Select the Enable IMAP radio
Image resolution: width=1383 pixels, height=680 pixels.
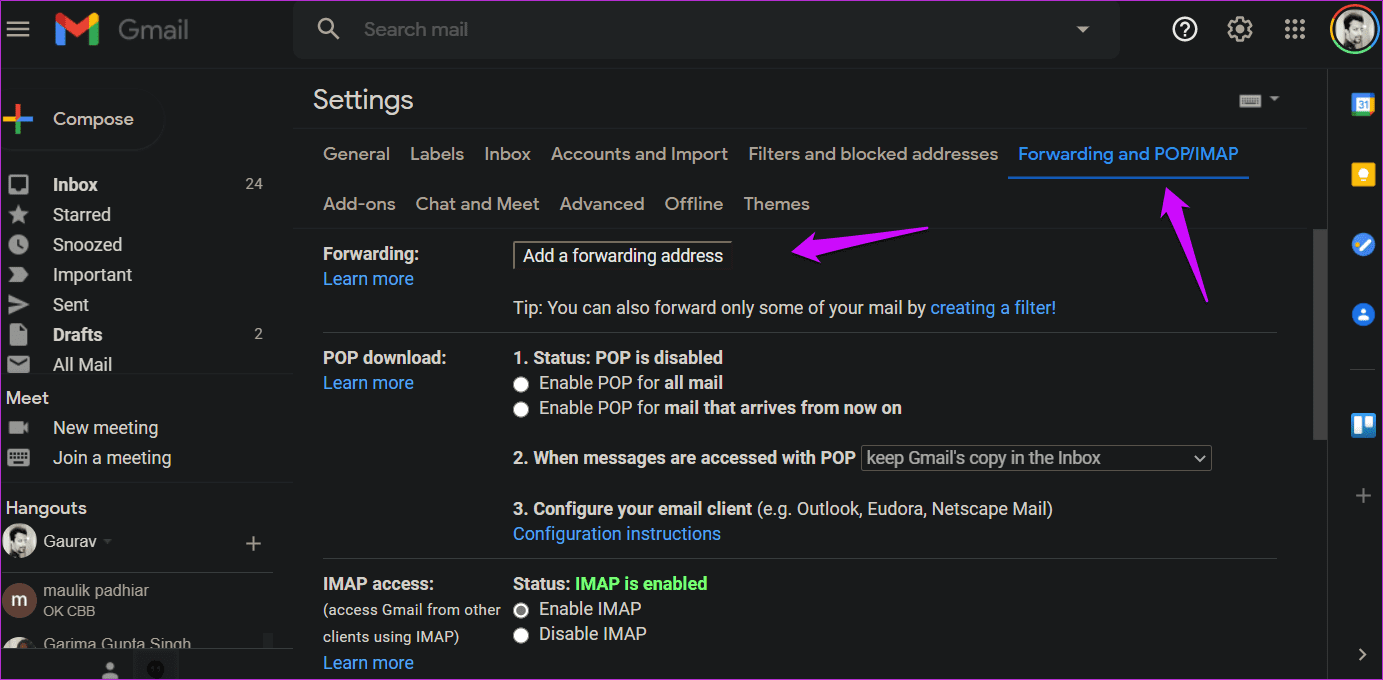tap(520, 610)
